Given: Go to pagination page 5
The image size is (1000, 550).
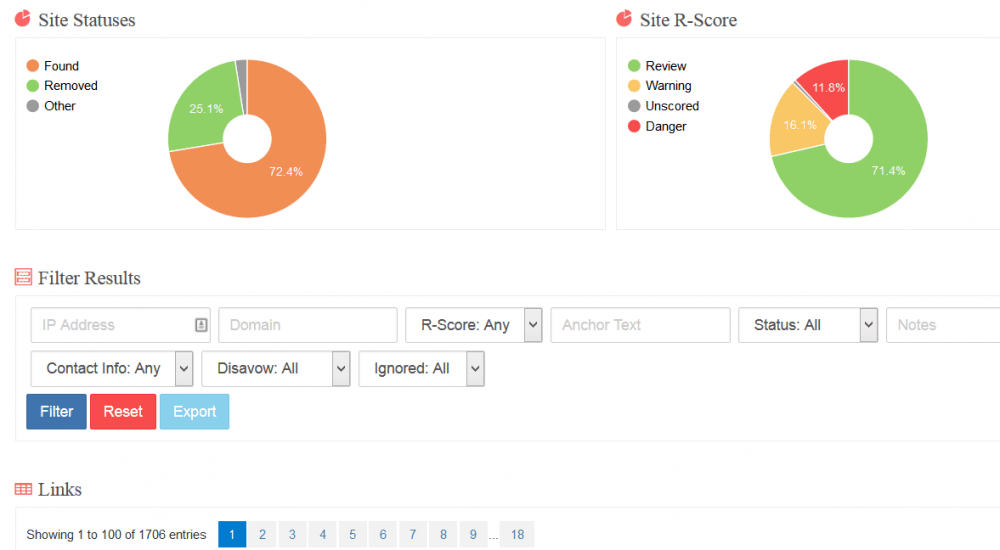Looking at the screenshot, I should pos(353,534).
